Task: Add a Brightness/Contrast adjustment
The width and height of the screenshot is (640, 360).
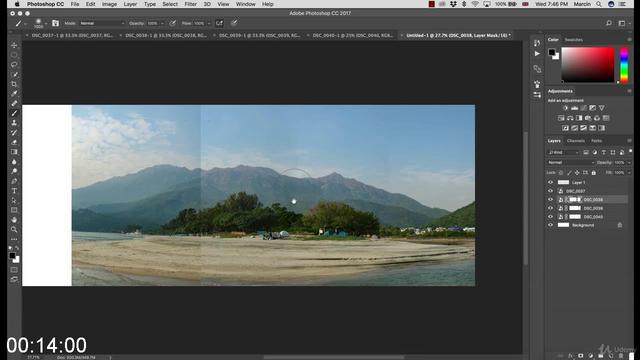Action: pyautogui.click(x=565, y=108)
